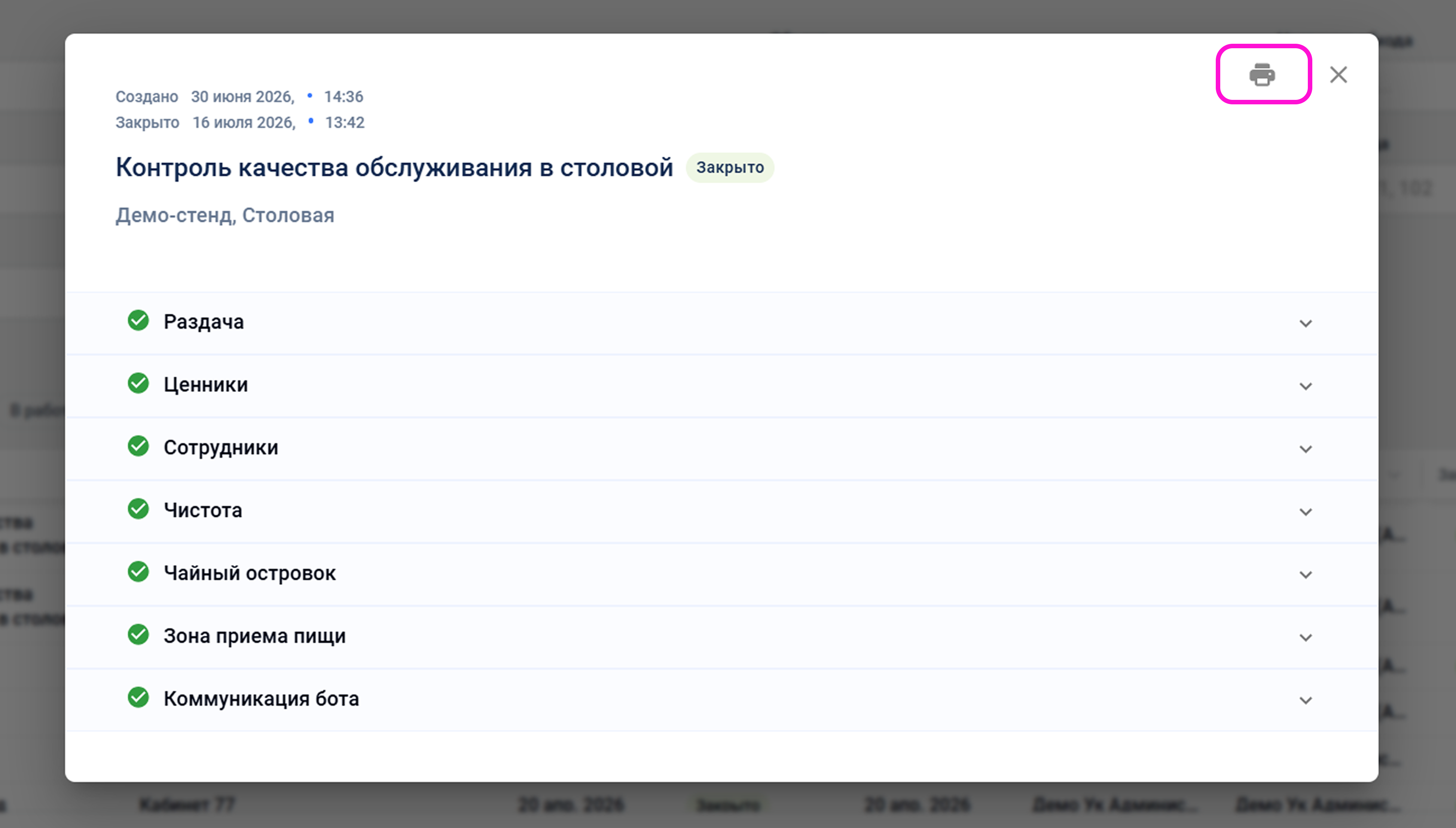This screenshot has width=1456, height=828.
Task: Open the Коммуникация бота row label
Action: tap(262, 699)
